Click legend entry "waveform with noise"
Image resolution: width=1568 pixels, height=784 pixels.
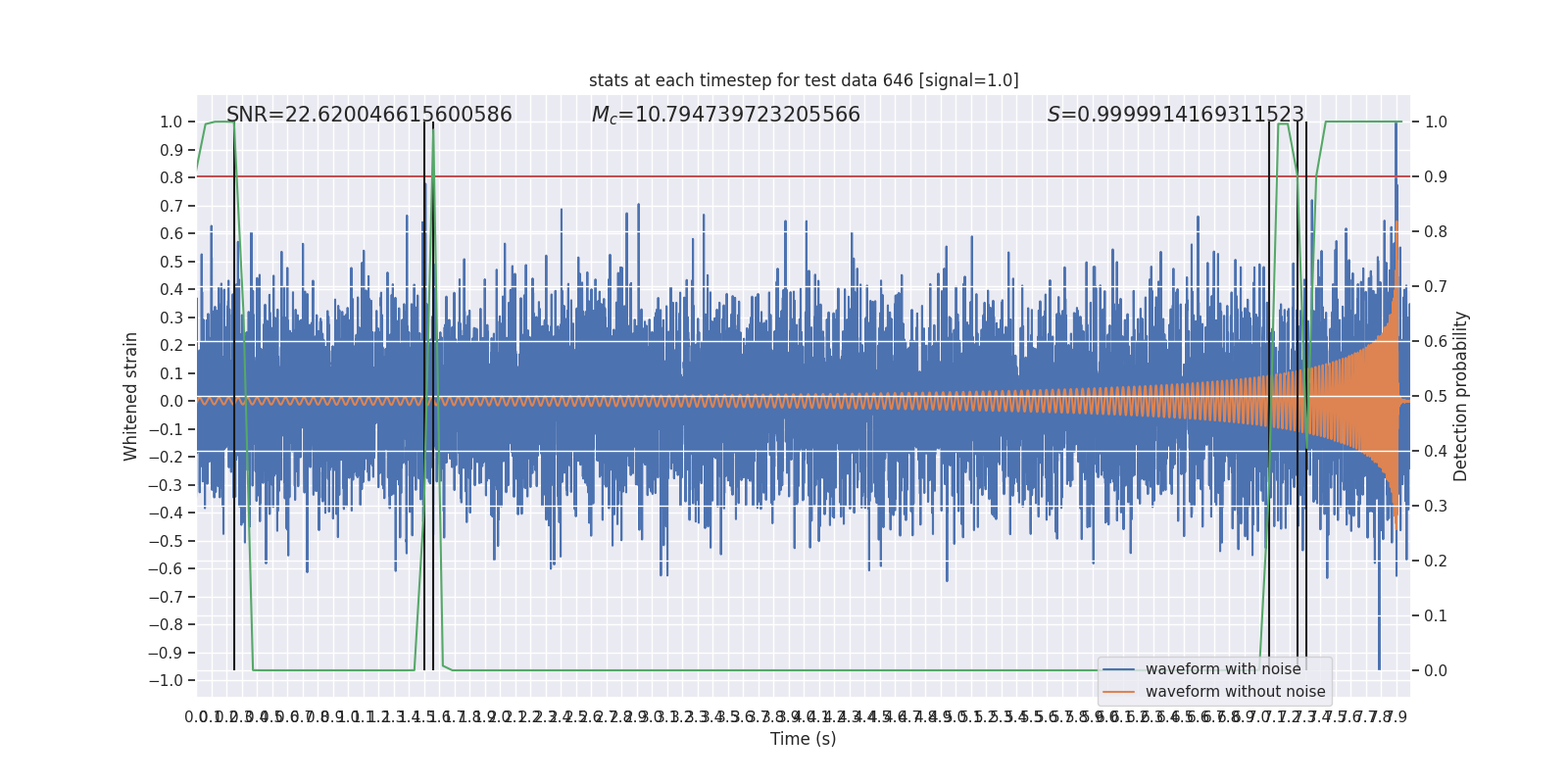(x=1222, y=669)
